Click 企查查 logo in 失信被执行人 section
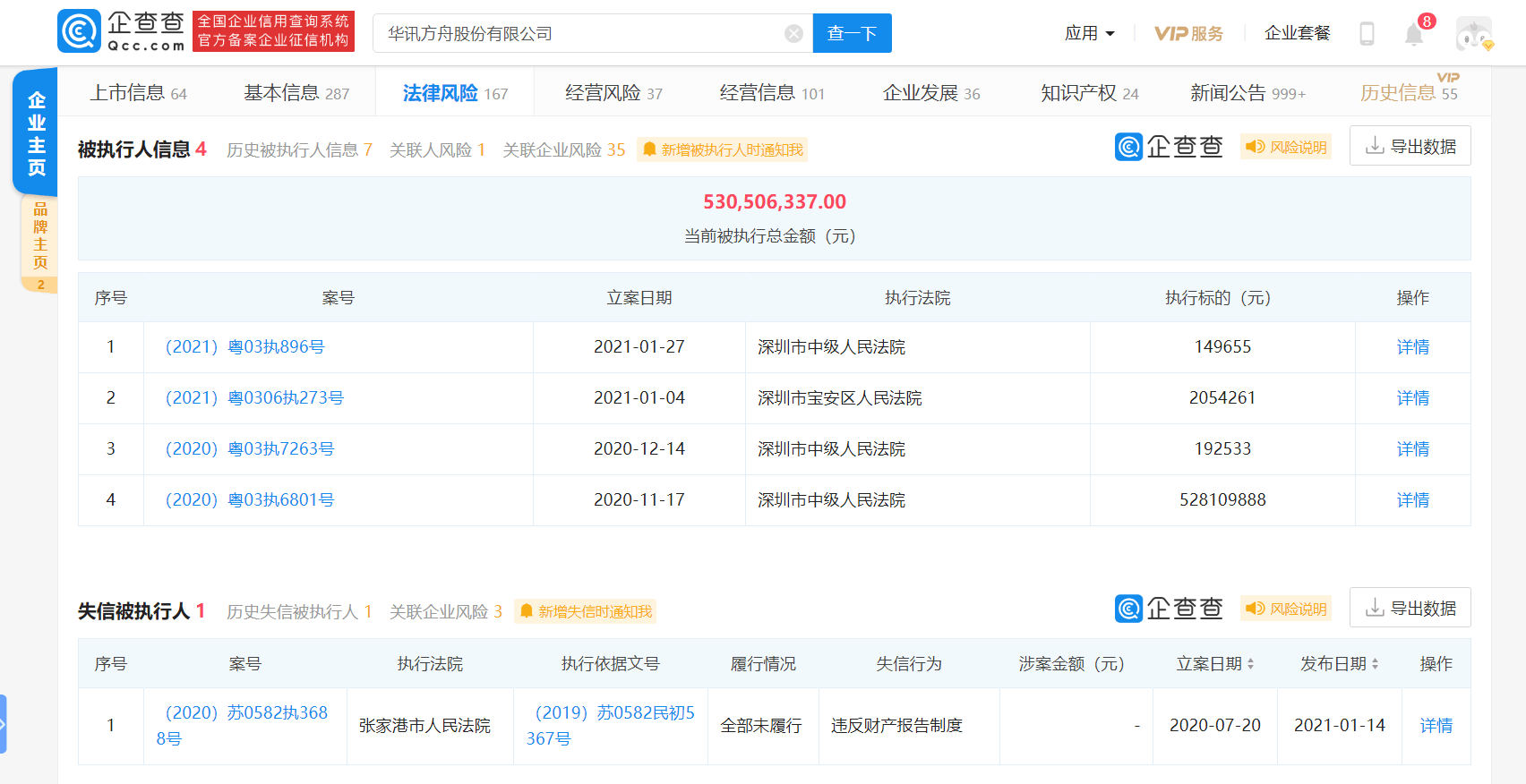Image resolution: width=1526 pixels, height=784 pixels. (x=1169, y=609)
